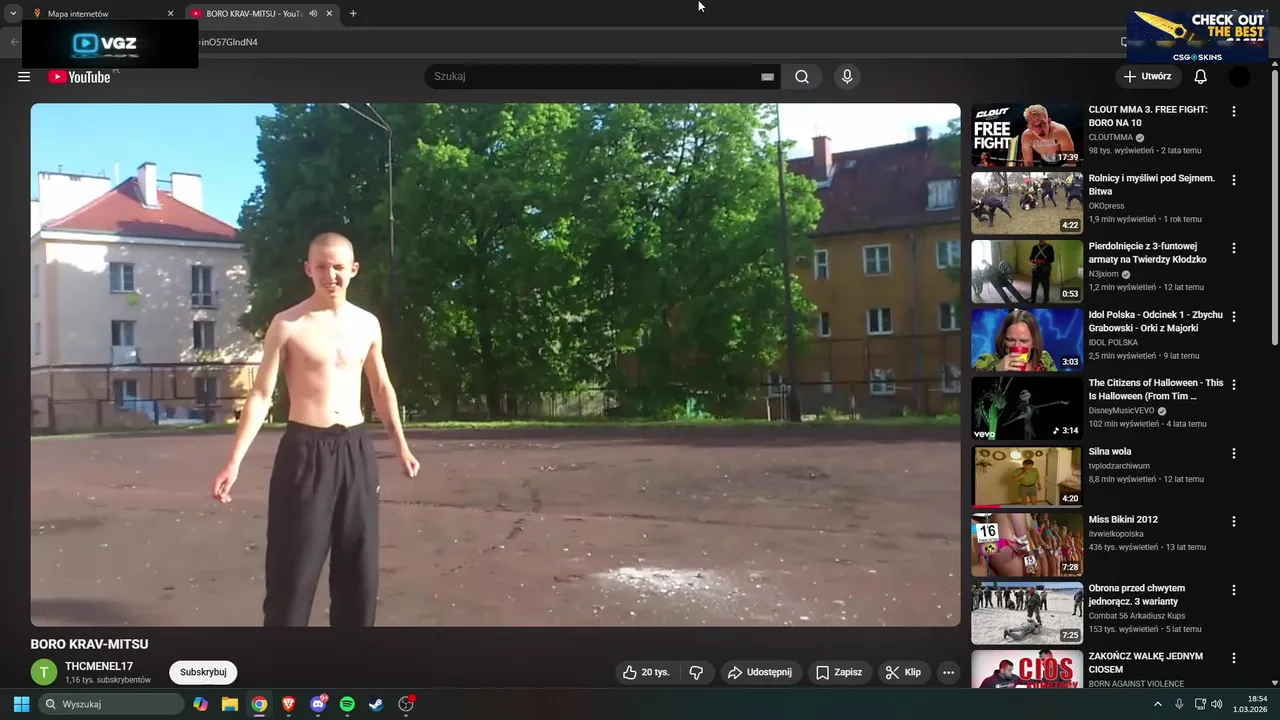Open CLOUT MMA 3 FREE FIGHT title

tap(1148, 116)
